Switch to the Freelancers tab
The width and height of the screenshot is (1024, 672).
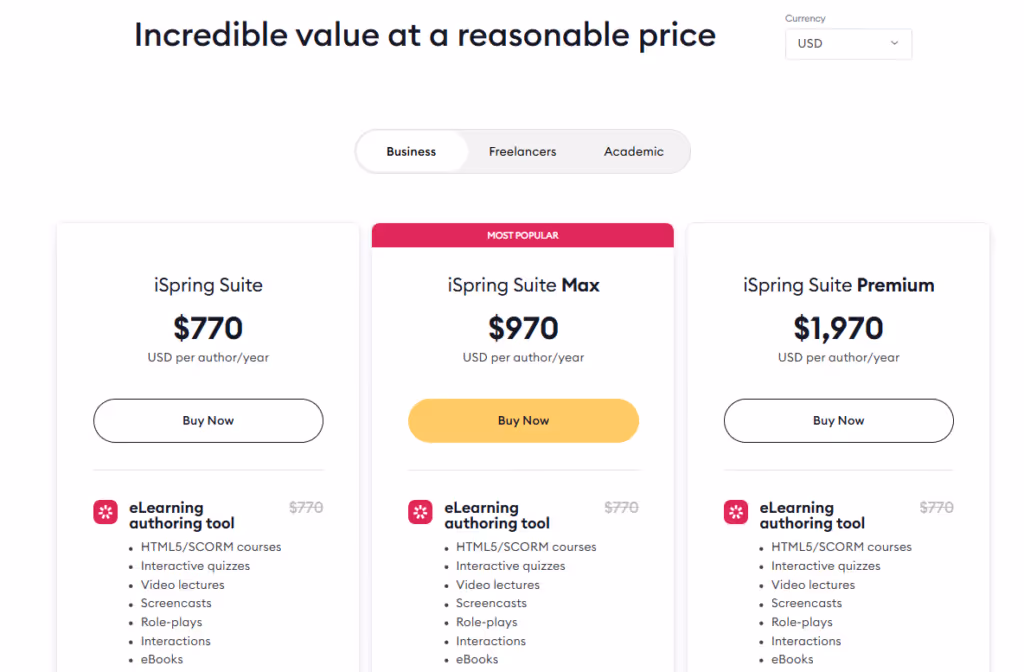coord(522,151)
